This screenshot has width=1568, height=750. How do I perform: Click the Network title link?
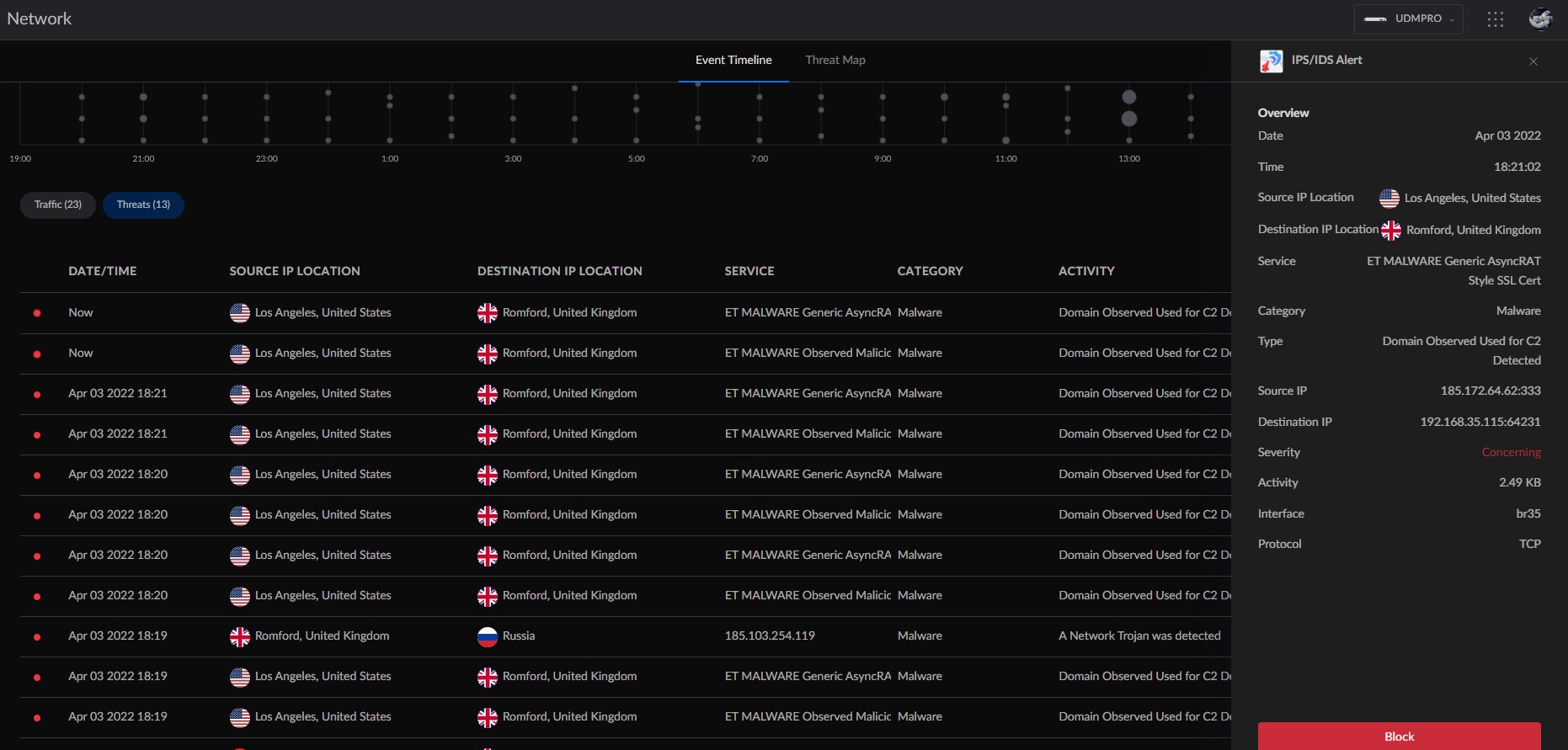click(x=40, y=19)
